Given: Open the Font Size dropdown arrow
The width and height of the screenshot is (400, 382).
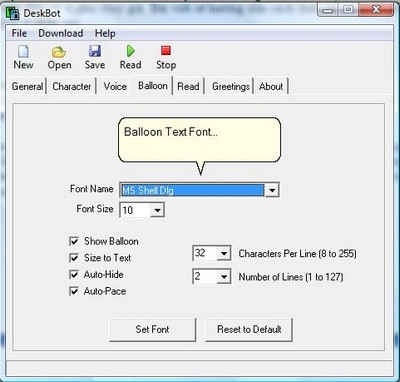Looking at the screenshot, I should click(157, 210).
